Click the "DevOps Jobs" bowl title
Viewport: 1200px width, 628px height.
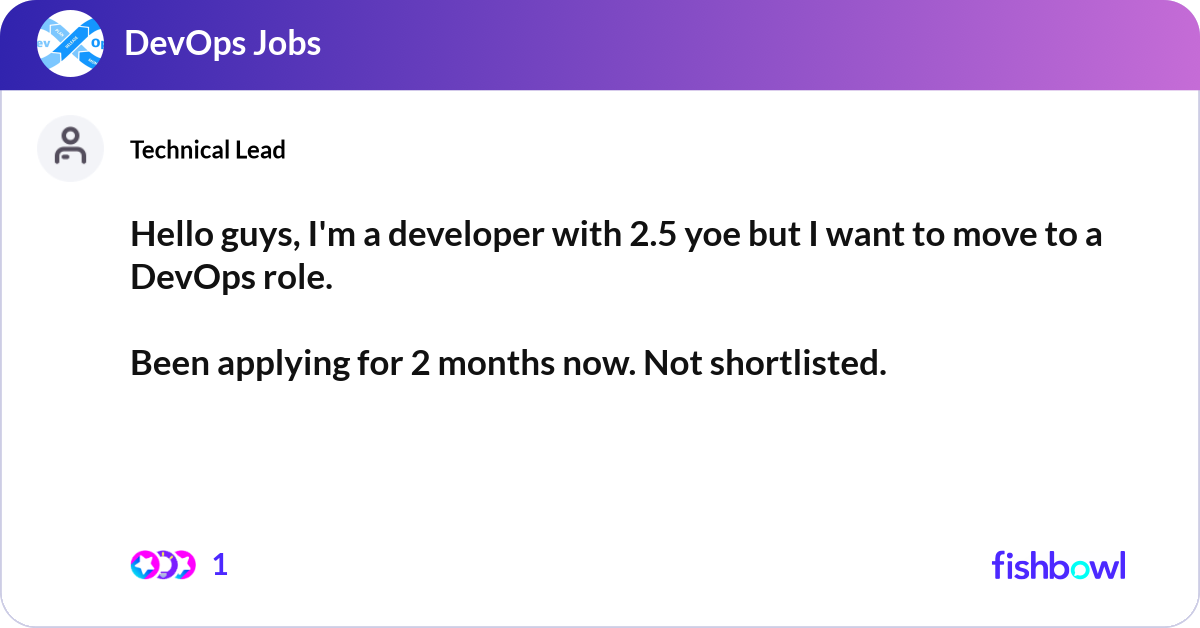click(223, 44)
